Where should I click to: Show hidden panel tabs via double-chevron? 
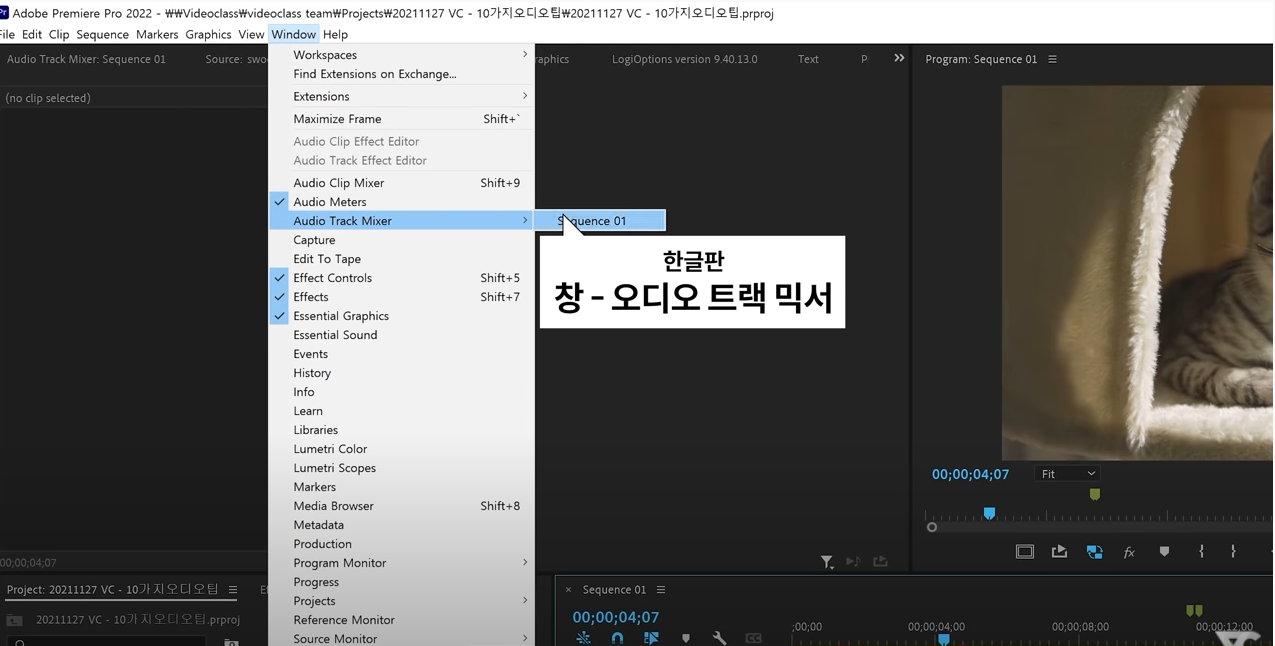pyautogui.click(x=899, y=58)
